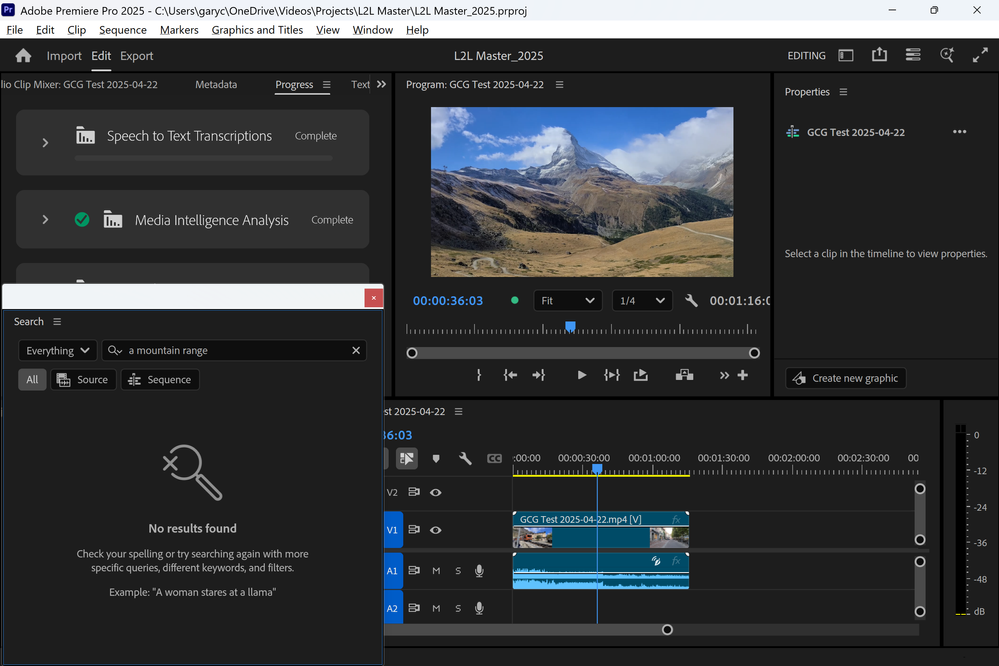Go to the Home screen icon
Image resolution: width=999 pixels, height=666 pixels.
pyautogui.click(x=24, y=56)
